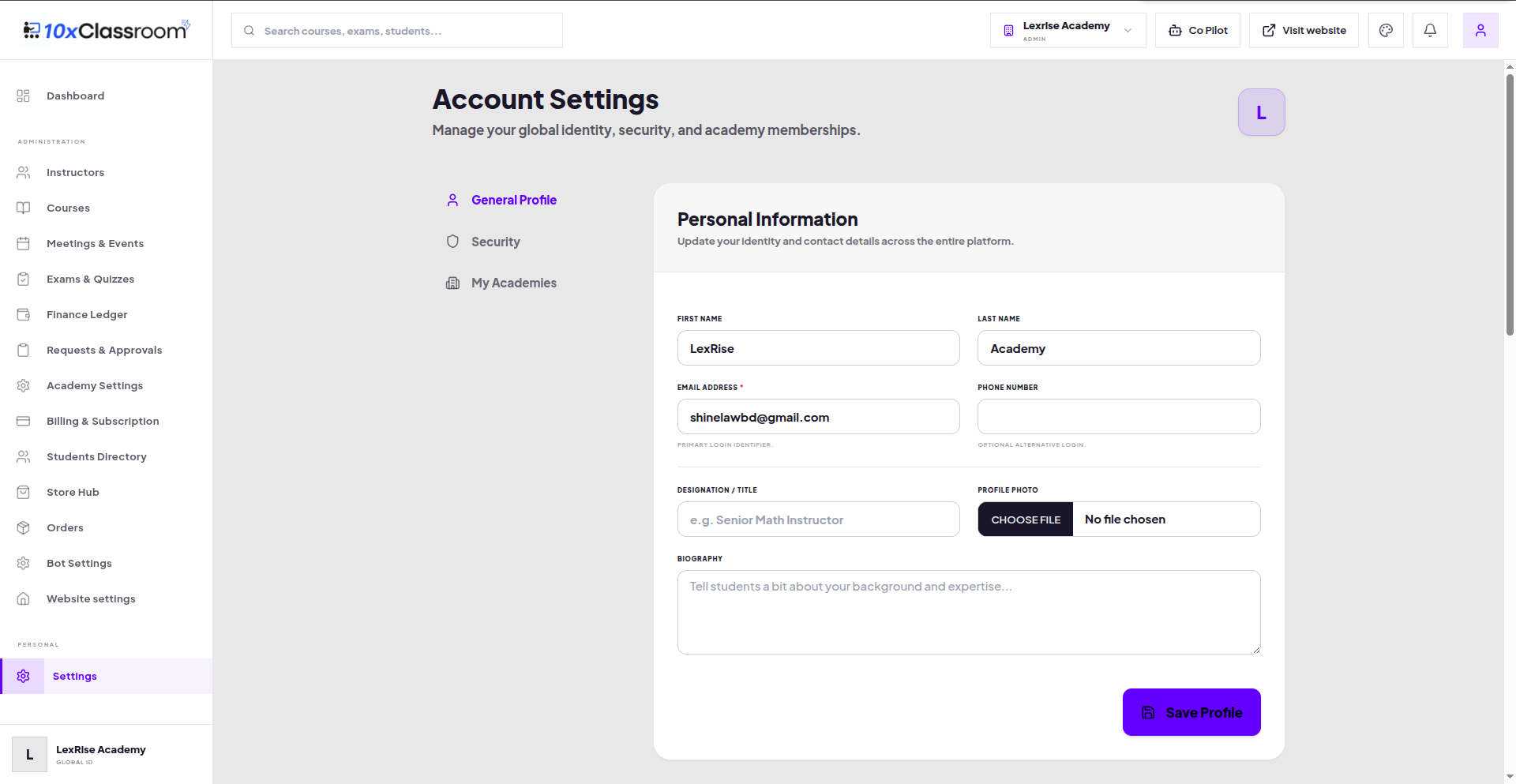Click the large L avatar near Account Settings
1516x784 pixels.
[1261, 112]
